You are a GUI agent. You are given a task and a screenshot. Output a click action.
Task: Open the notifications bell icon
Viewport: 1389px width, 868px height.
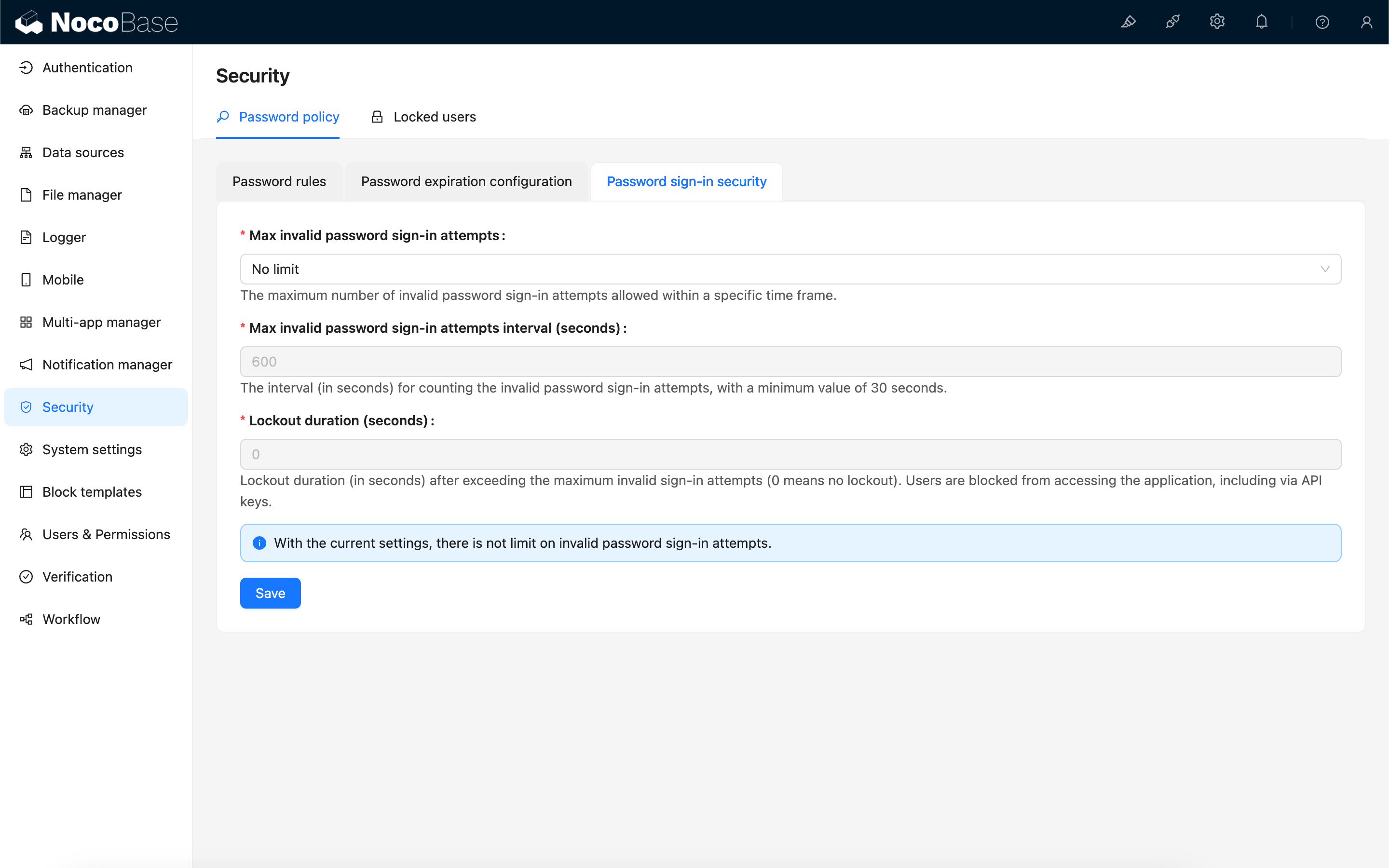(1261, 22)
